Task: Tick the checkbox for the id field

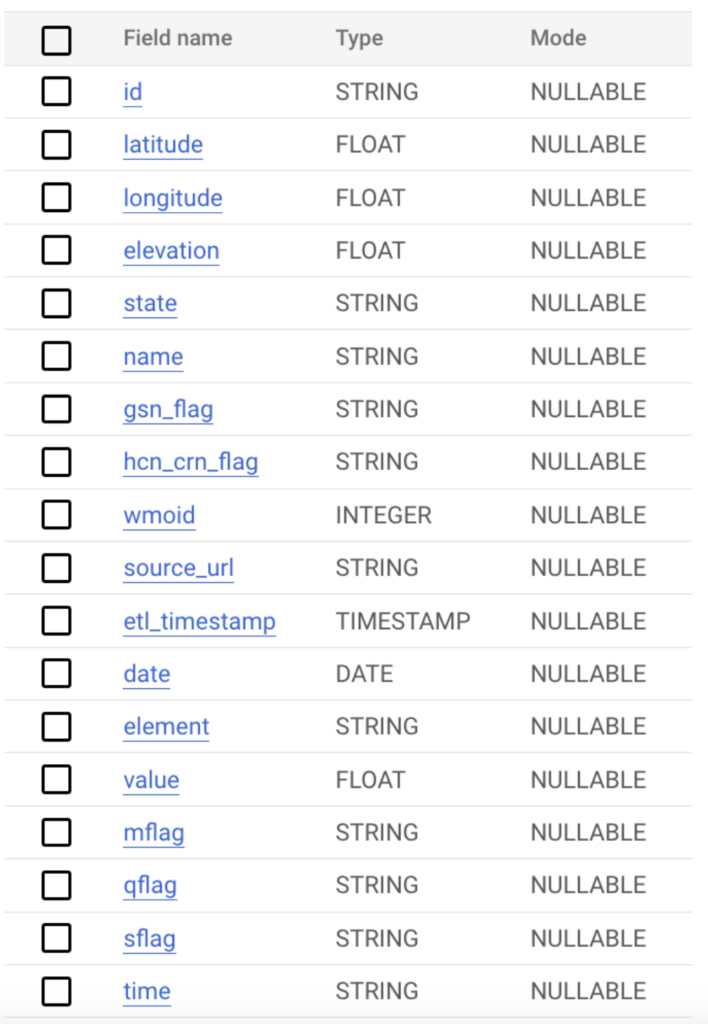Action: point(57,92)
